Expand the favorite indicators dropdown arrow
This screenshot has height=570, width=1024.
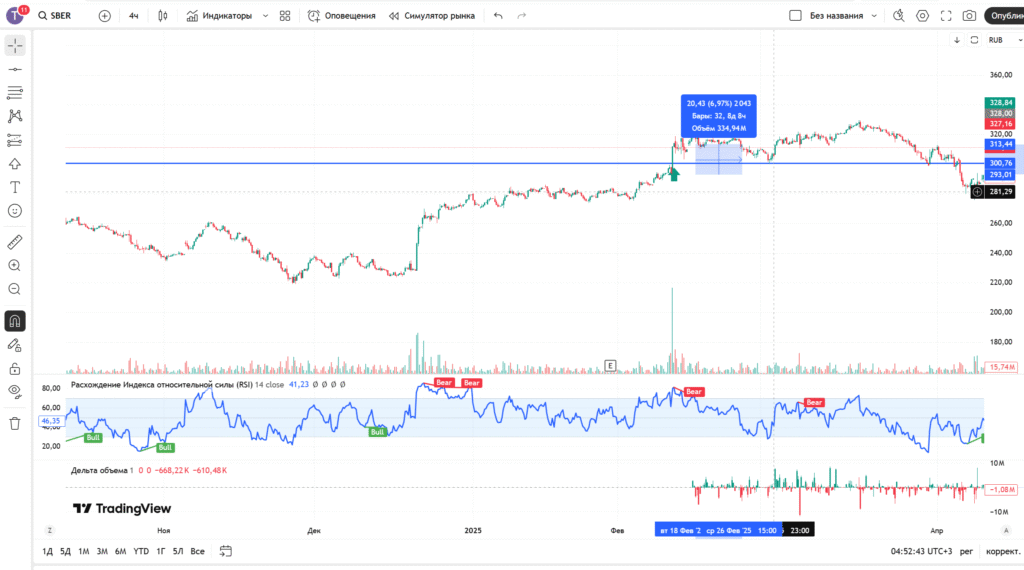point(265,16)
